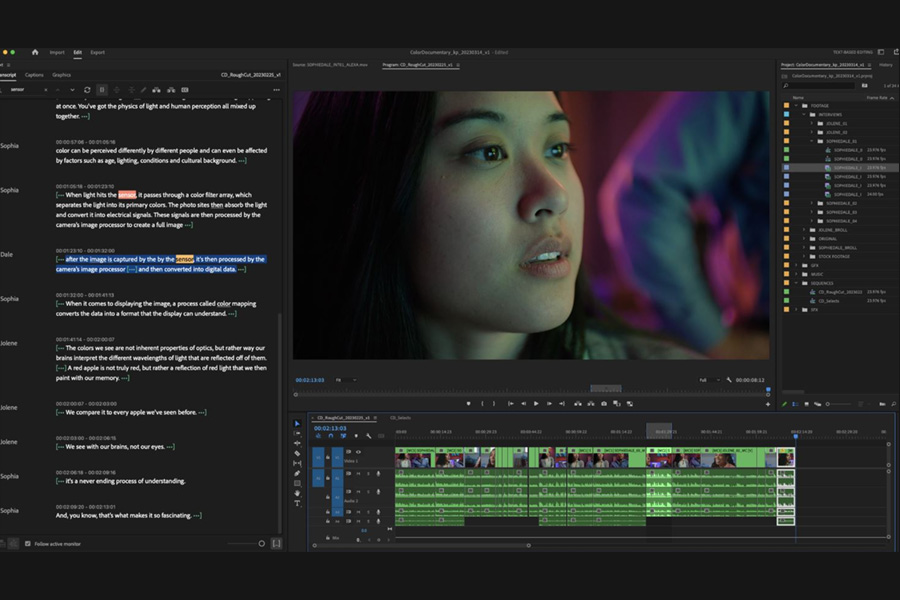This screenshot has height=600, width=900.
Task: Open the timeline display settings wrench icon
Action: pyautogui.click(x=368, y=436)
